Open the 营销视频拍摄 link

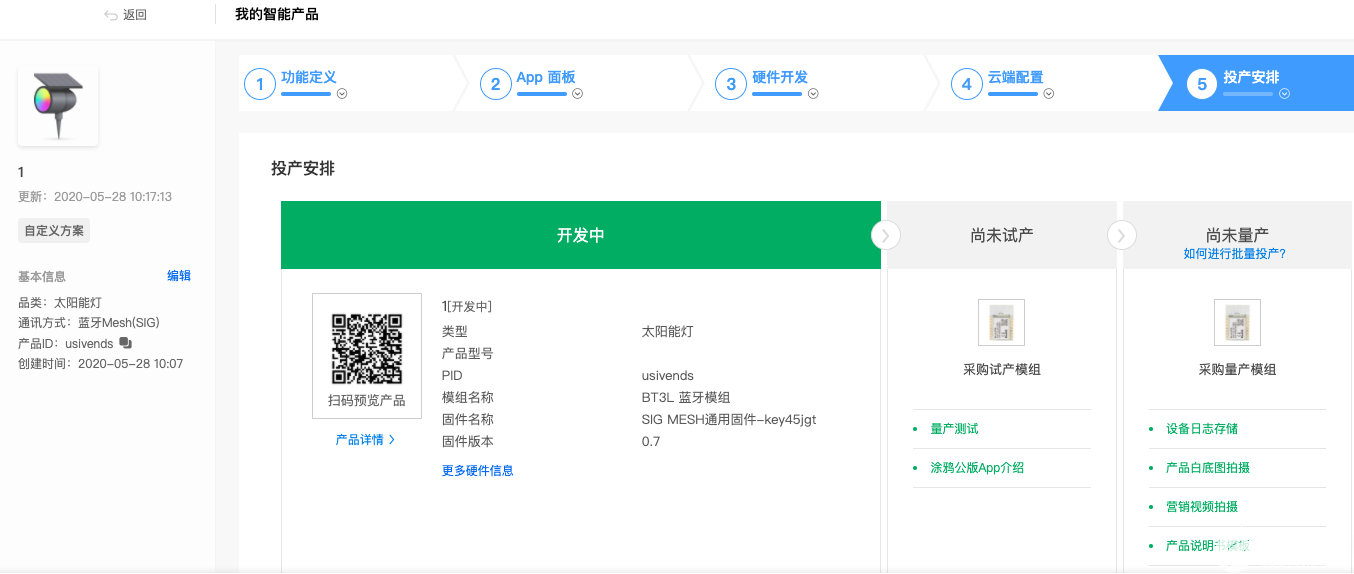[1202, 507]
